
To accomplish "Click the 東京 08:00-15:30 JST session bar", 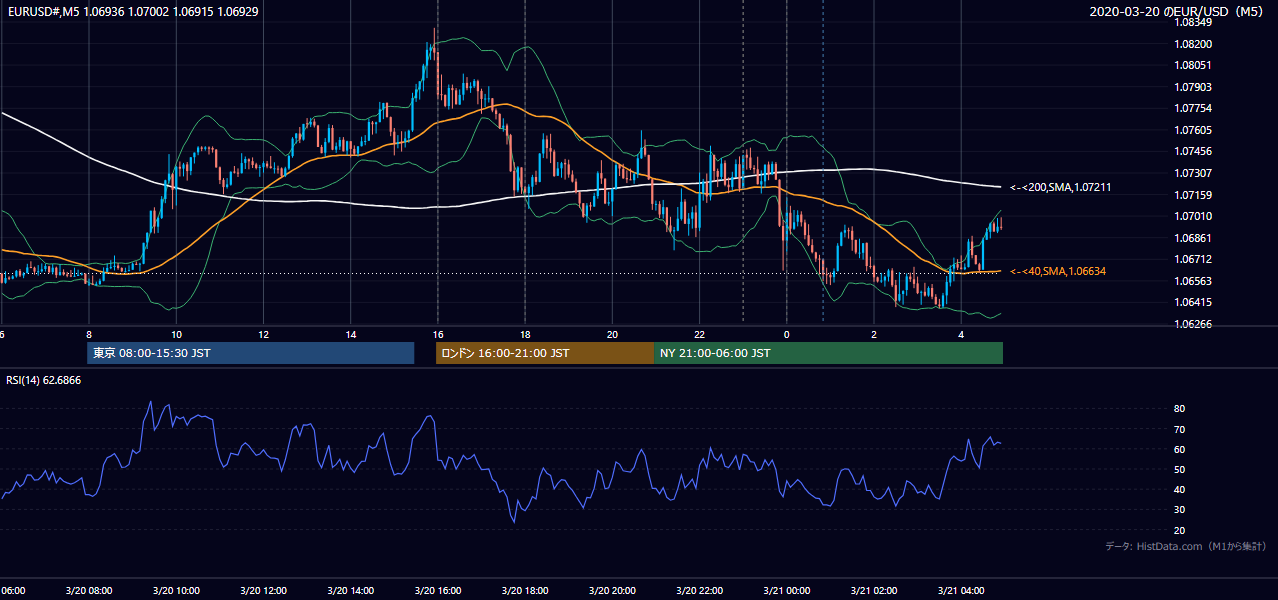I will (x=250, y=353).
